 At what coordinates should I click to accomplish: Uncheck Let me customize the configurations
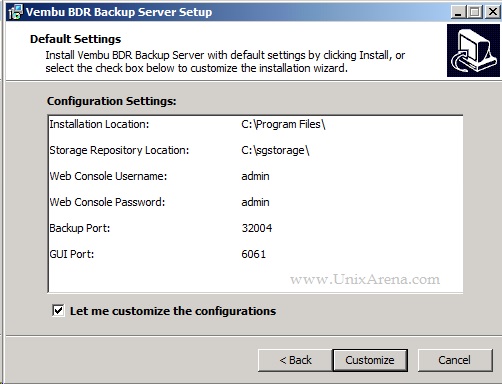58,311
